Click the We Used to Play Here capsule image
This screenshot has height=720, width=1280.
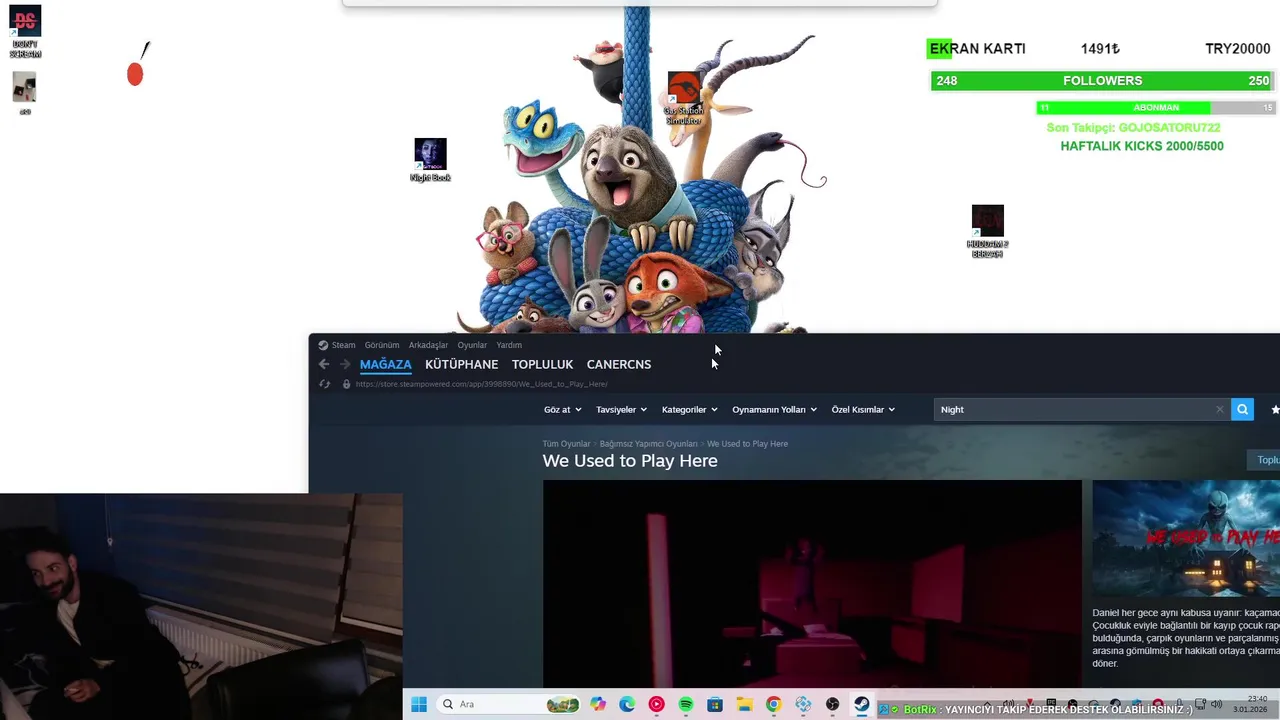pyautogui.click(x=1186, y=539)
